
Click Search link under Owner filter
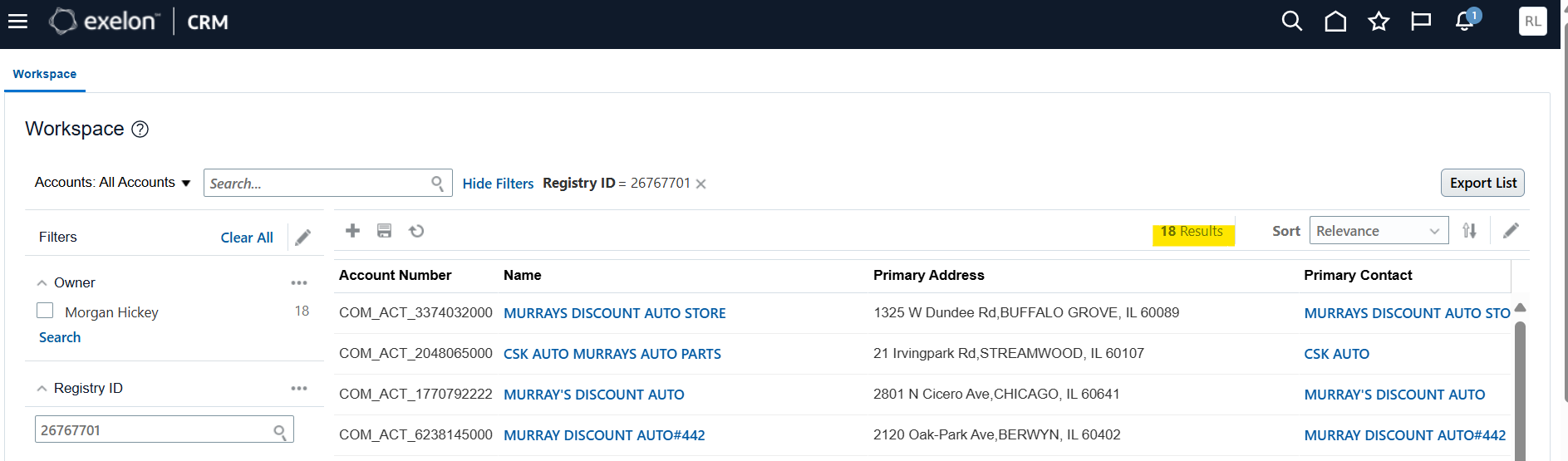pyautogui.click(x=60, y=337)
